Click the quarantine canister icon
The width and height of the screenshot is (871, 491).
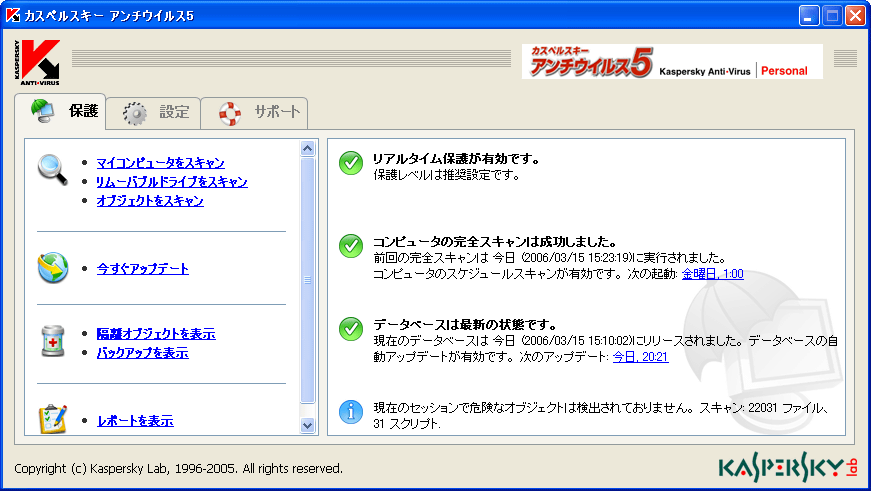click(53, 341)
